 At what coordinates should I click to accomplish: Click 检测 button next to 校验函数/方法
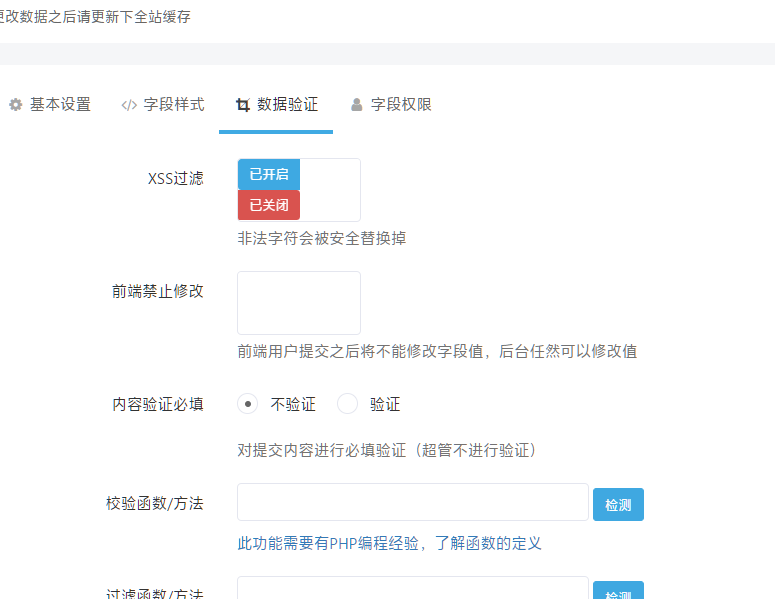[x=618, y=505]
